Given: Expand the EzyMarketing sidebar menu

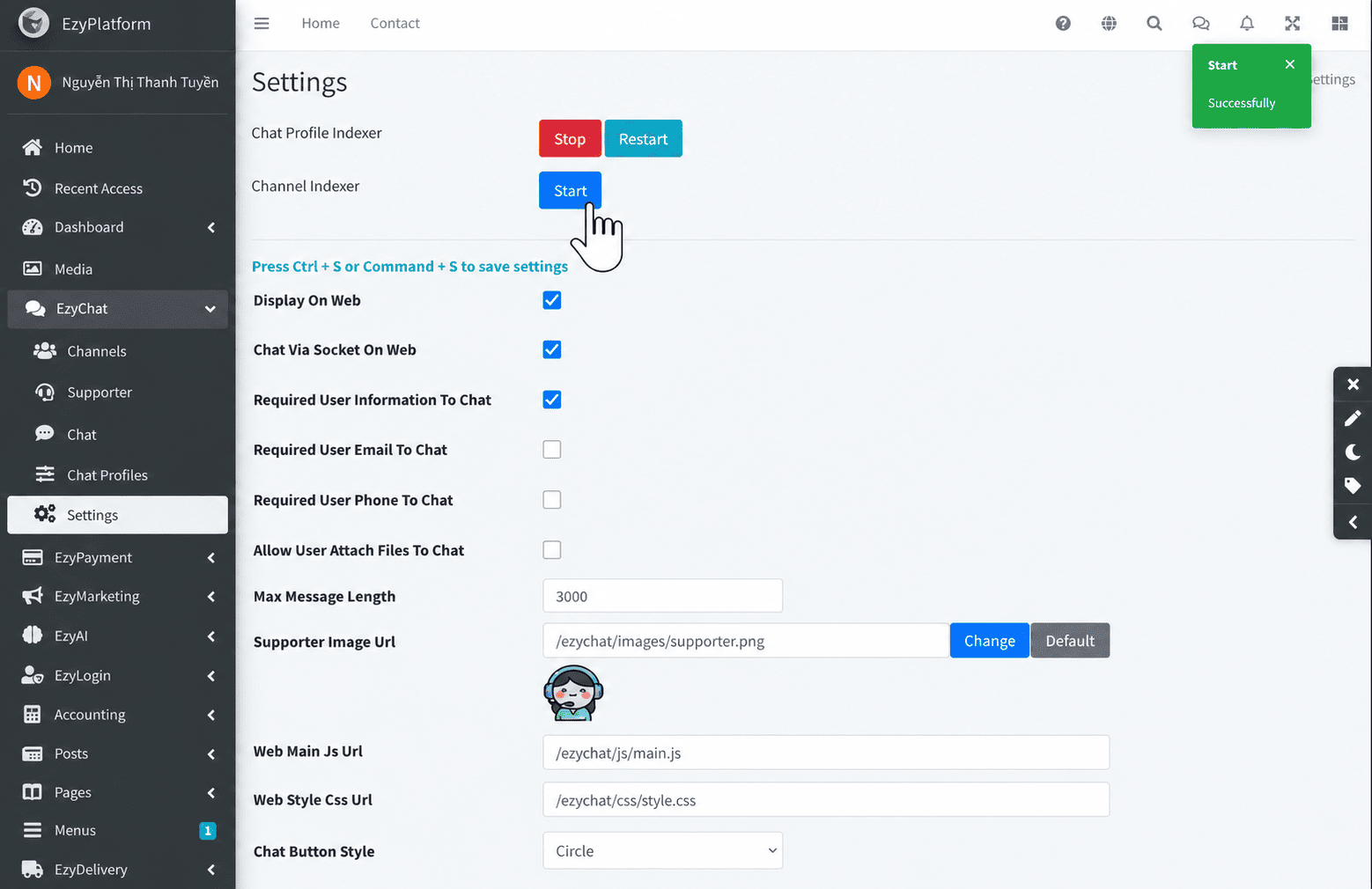Looking at the screenshot, I should [117, 596].
